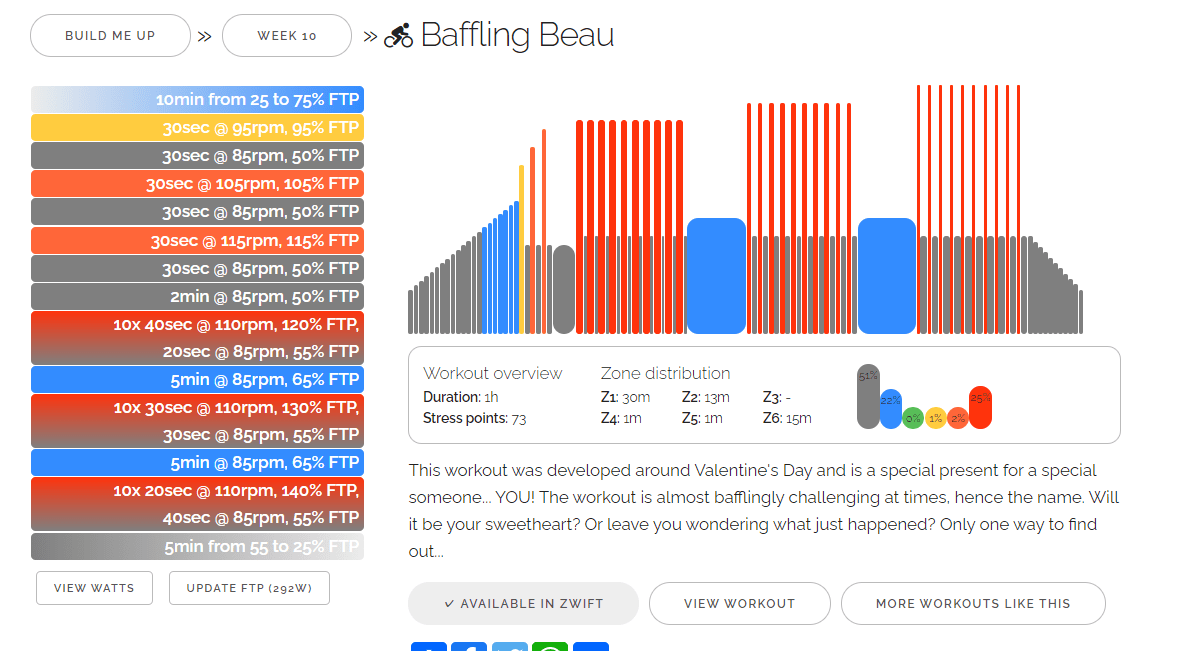Click the first blue share icon

(429, 647)
